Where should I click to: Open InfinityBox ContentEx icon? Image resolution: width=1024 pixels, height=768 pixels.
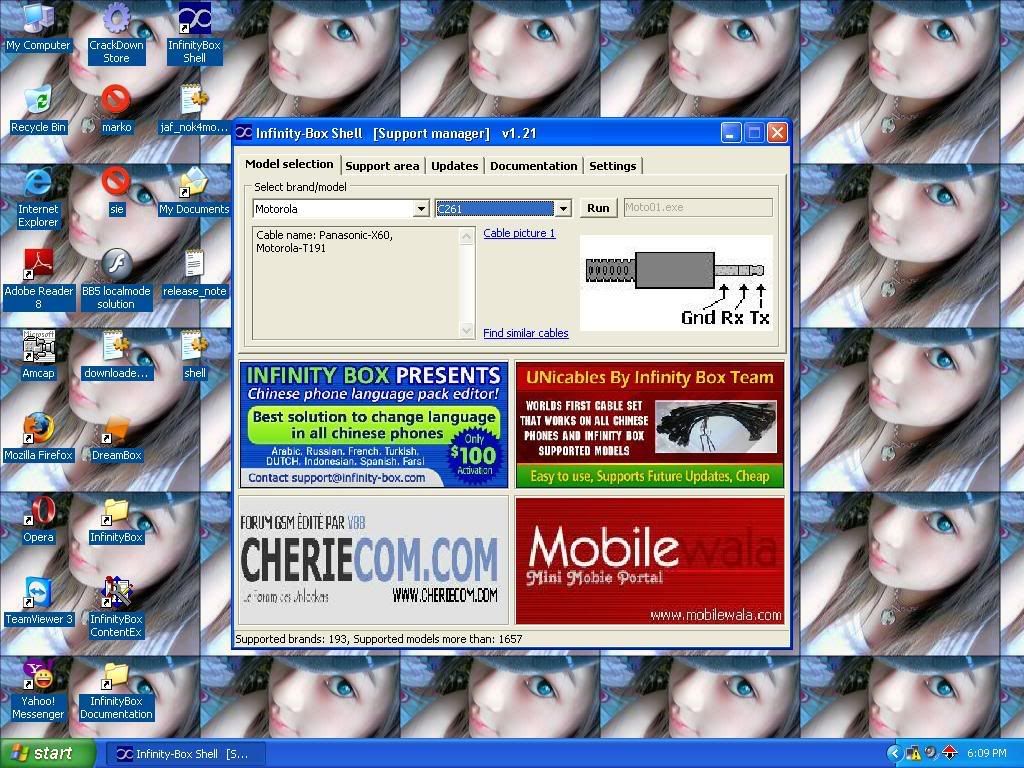click(116, 607)
